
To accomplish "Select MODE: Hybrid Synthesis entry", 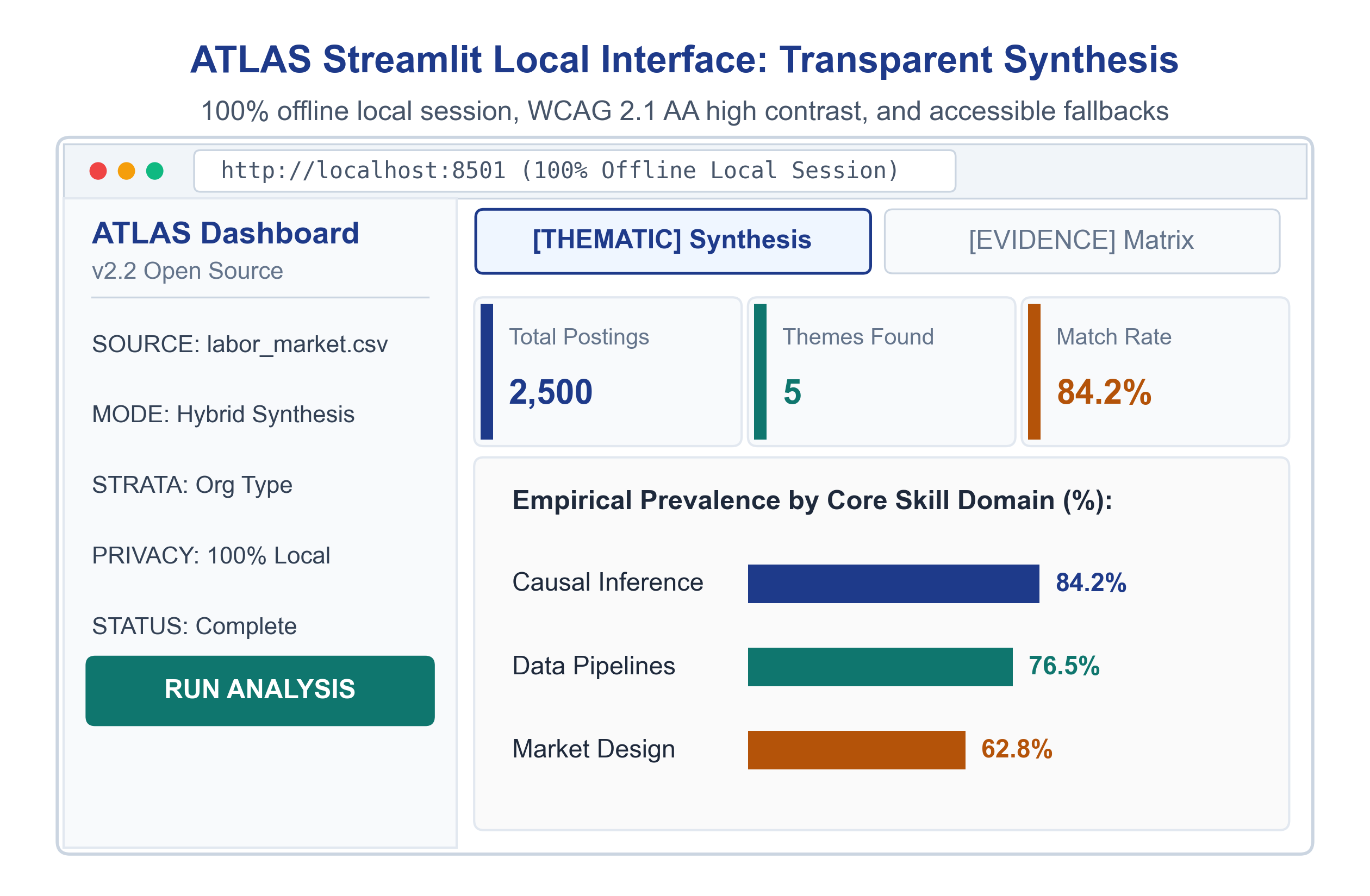I will click(x=223, y=415).
